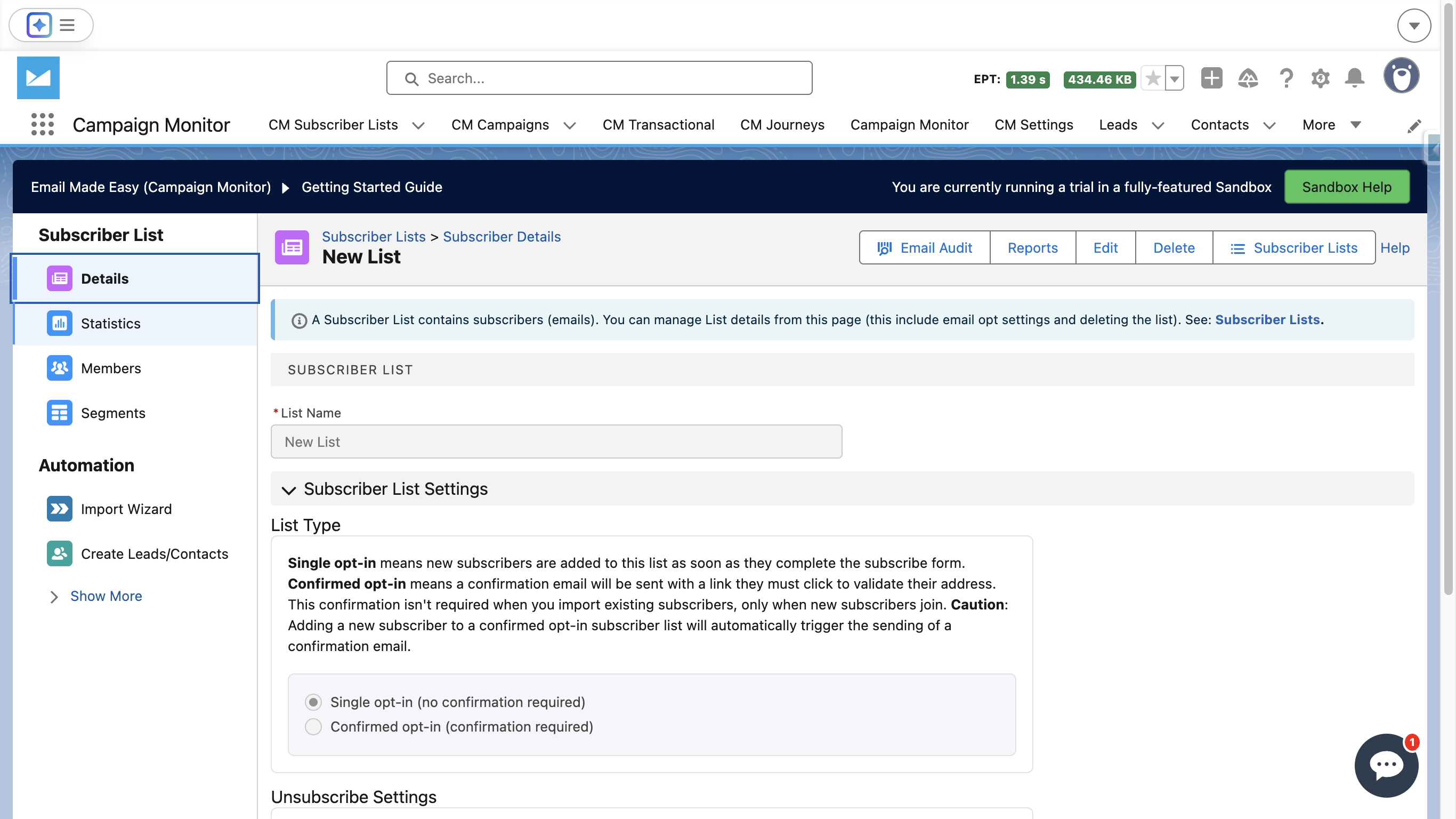Open the Trailhead guidance icon
The width and height of the screenshot is (1456, 819).
pos(1248,78)
